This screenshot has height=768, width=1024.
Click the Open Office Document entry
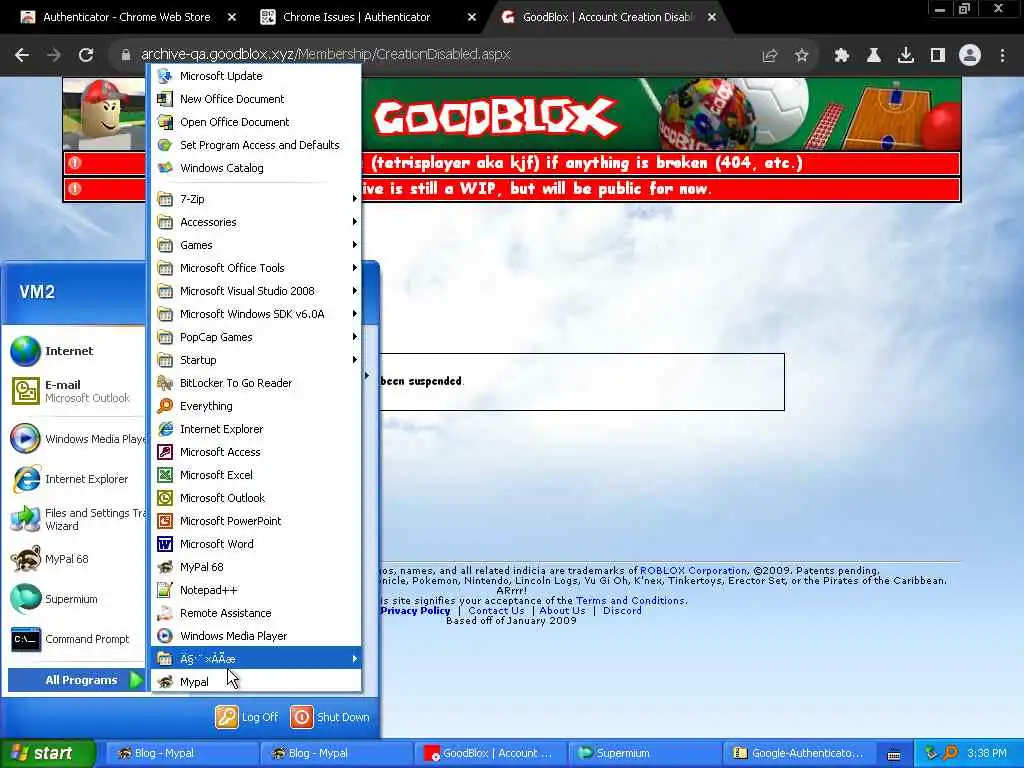pyautogui.click(x=256, y=122)
